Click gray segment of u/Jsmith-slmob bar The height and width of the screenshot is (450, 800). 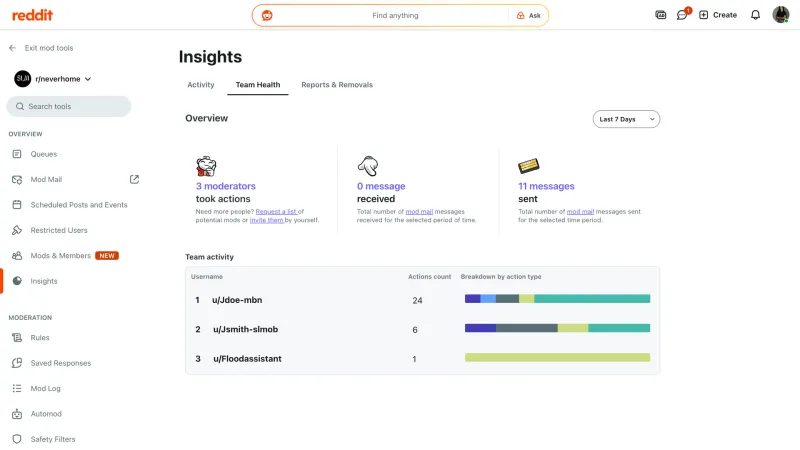[527, 328]
